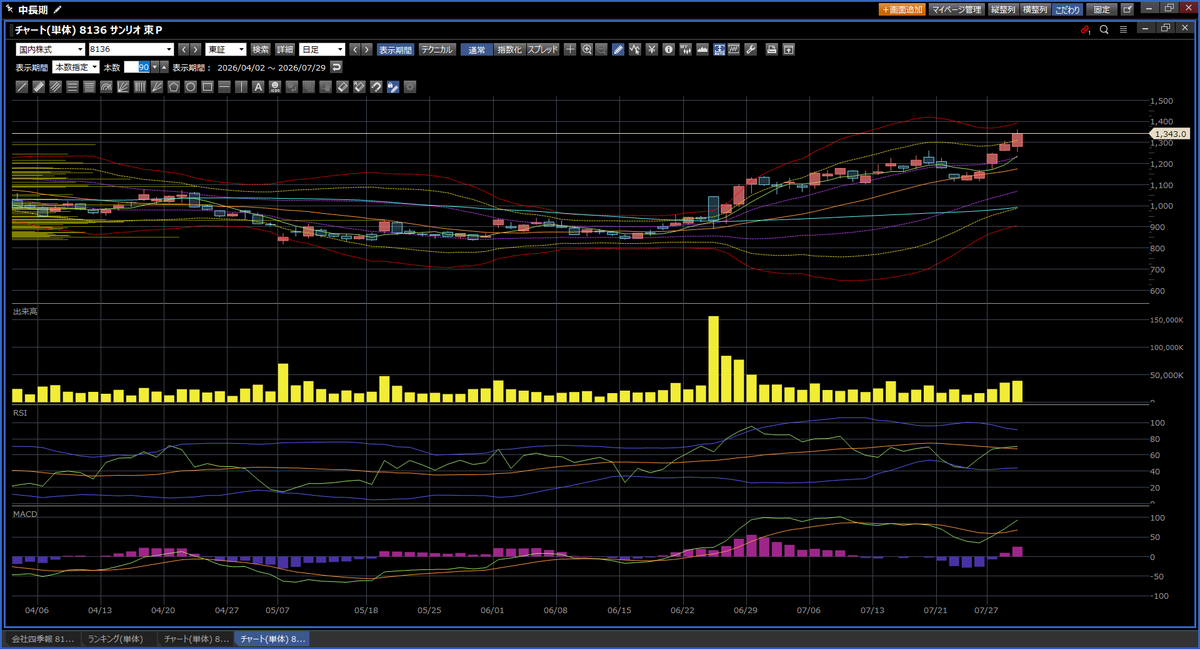Click the ＋画面追加 button
This screenshot has height=650, width=1200.
(x=902, y=8)
